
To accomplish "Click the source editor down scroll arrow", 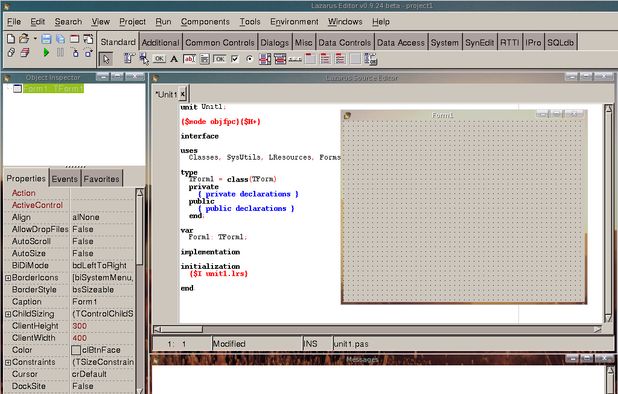I will [609, 318].
